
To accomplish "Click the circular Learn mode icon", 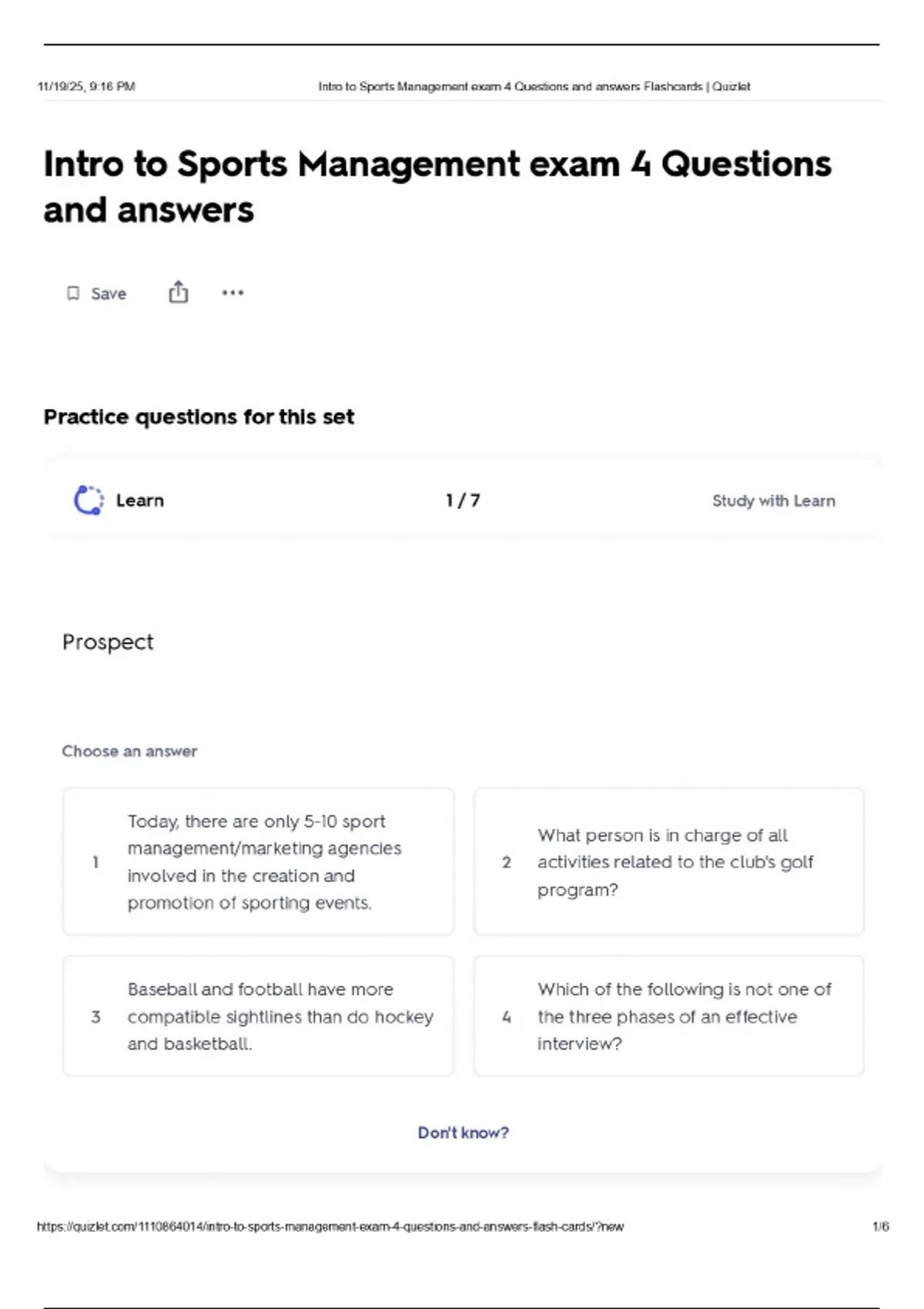I will pos(89,500).
